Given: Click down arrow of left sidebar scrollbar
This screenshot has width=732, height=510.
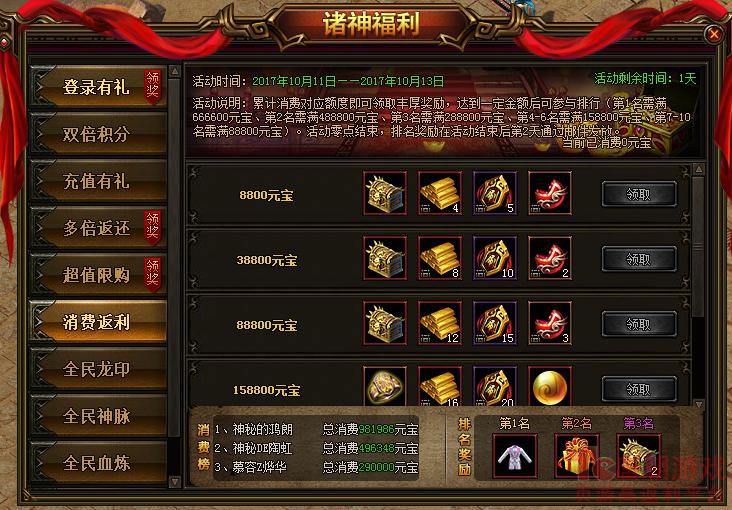Looking at the screenshot, I should pyautogui.click(x=175, y=481).
